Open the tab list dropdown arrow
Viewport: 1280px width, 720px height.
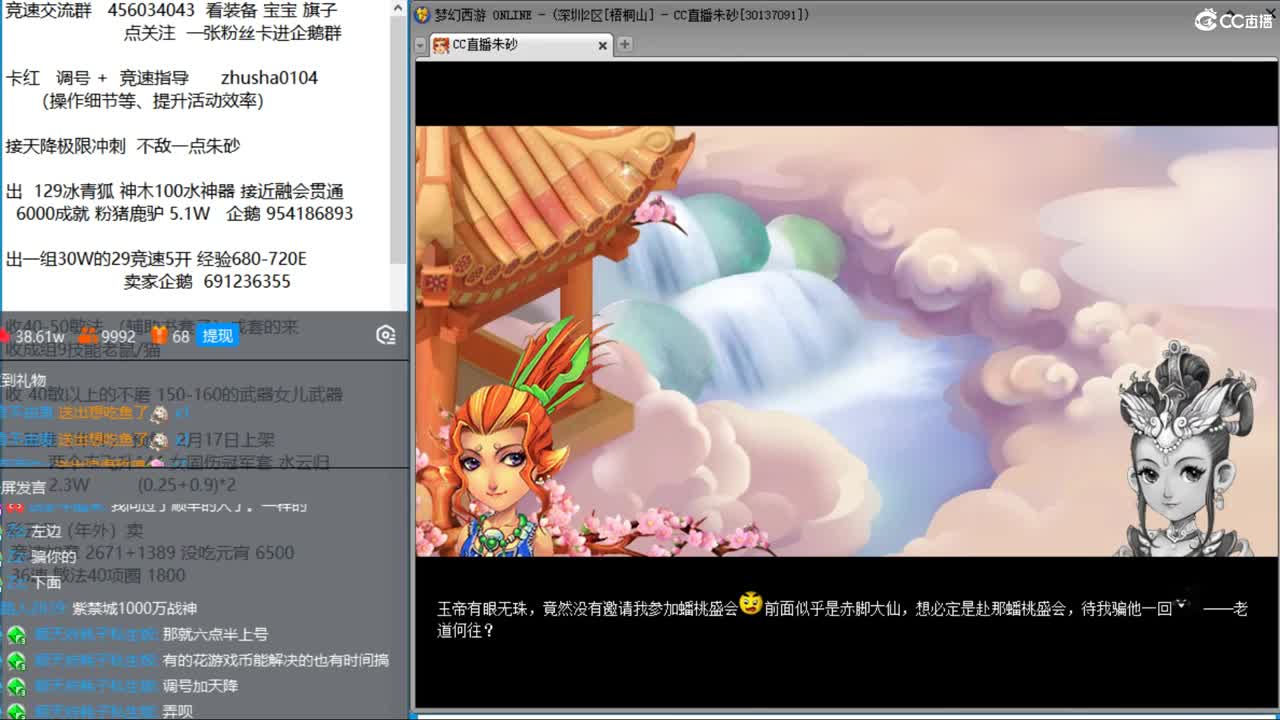pos(421,45)
